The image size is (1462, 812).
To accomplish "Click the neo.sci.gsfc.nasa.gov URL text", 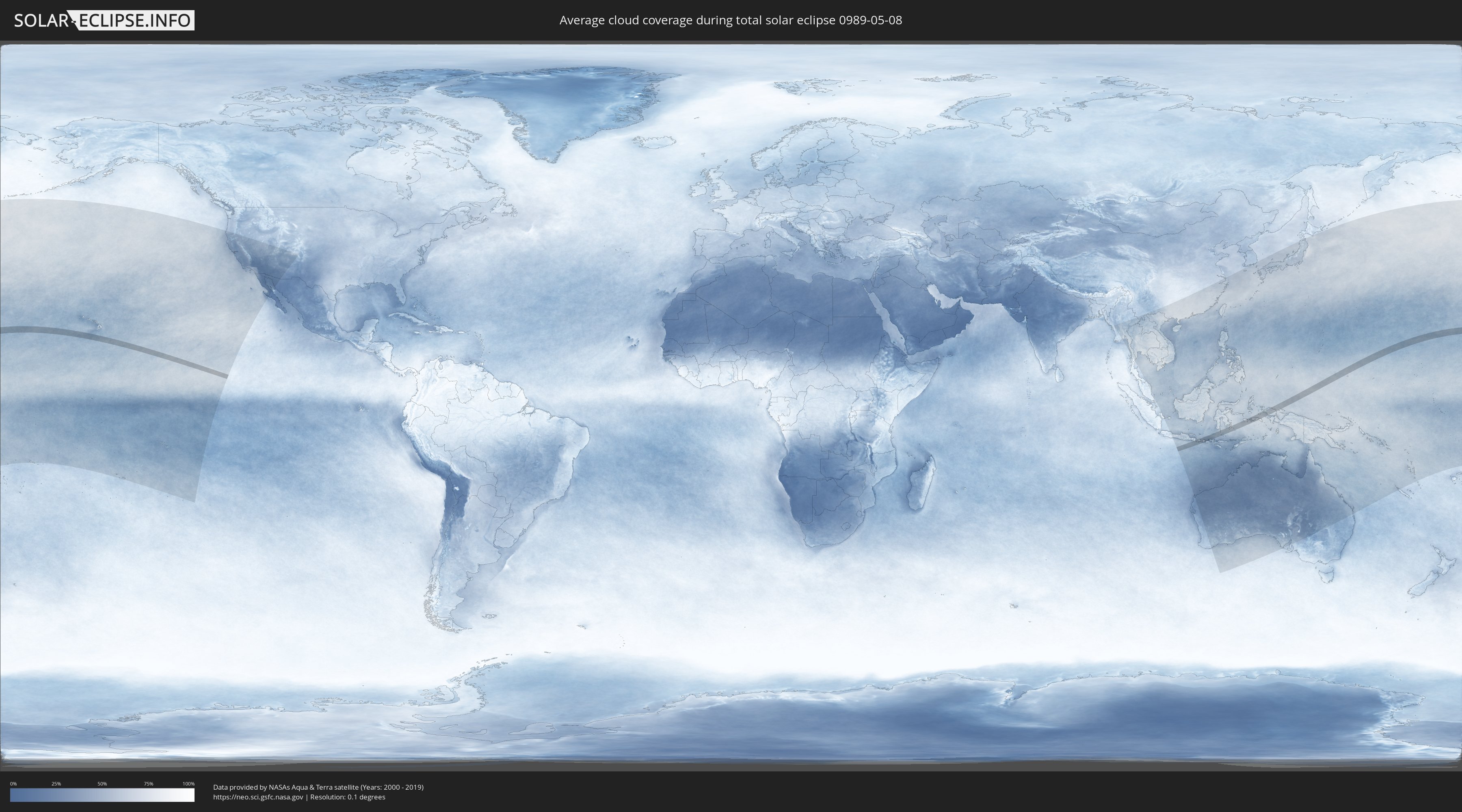I will tap(258, 797).
